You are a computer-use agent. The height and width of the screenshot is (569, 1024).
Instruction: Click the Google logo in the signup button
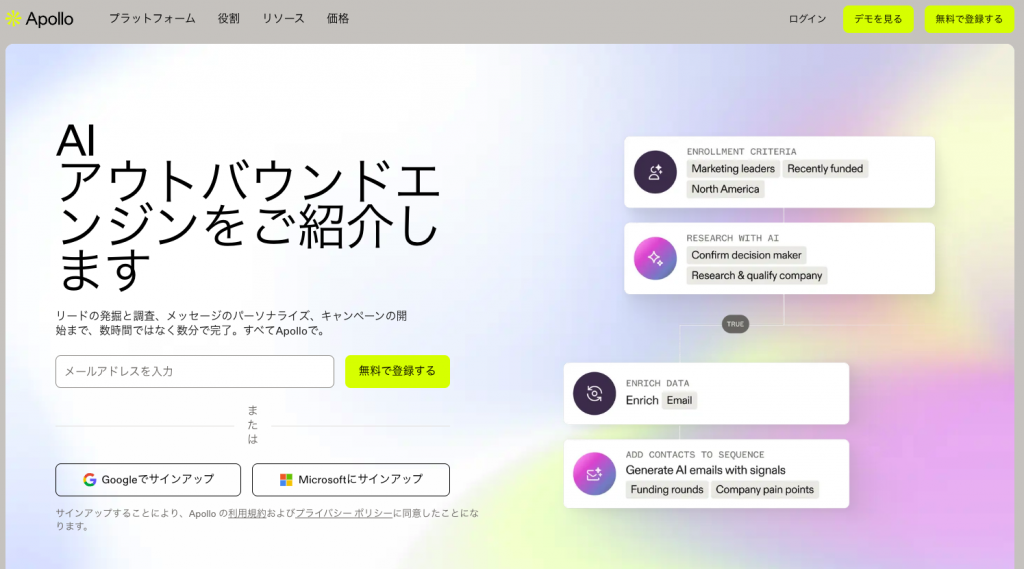click(x=90, y=480)
